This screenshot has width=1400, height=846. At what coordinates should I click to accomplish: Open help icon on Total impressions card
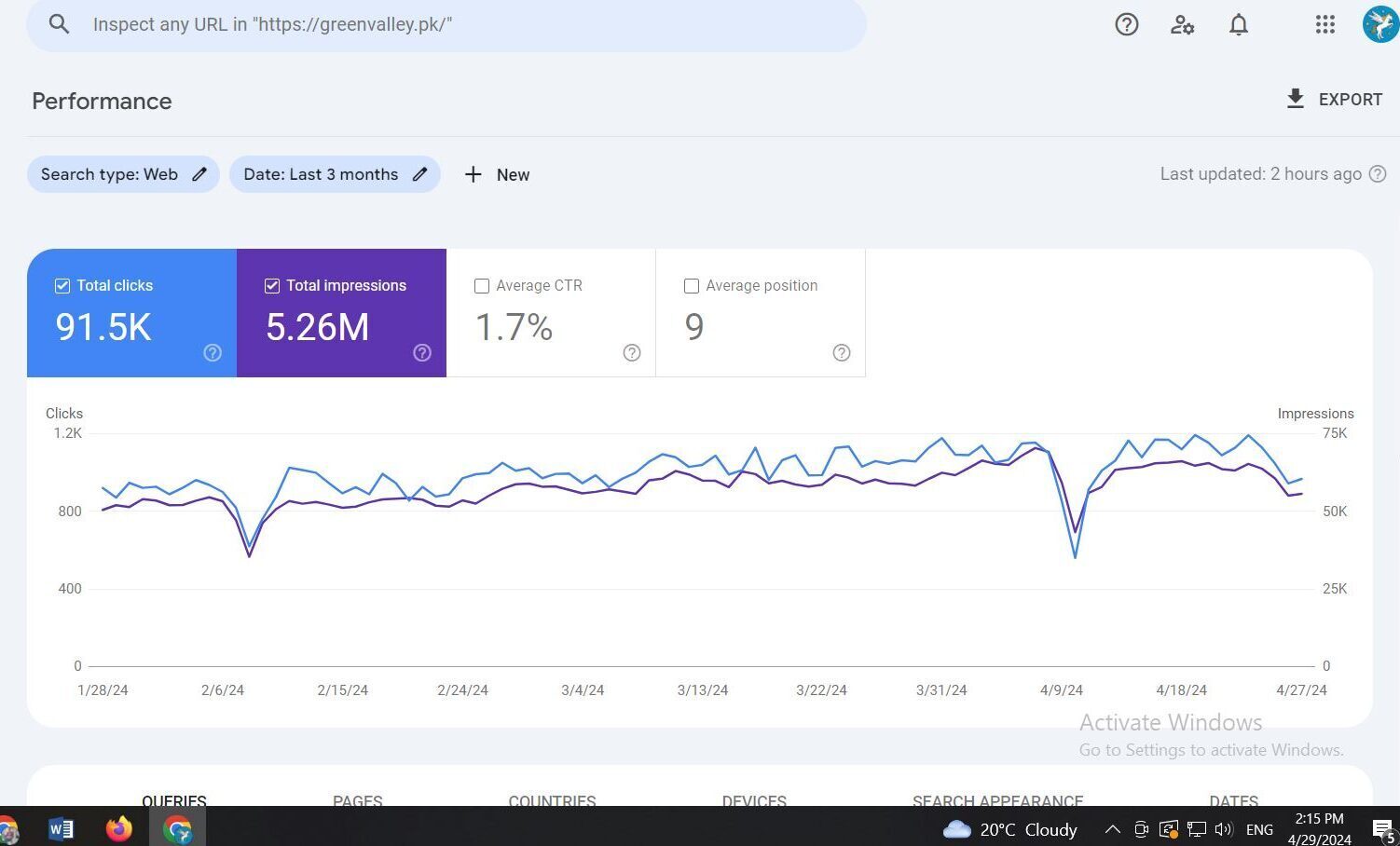point(422,352)
